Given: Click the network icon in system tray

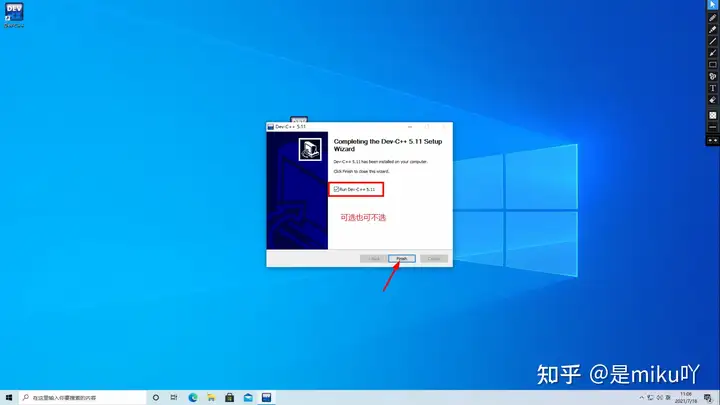Looking at the screenshot, I should pos(650,398).
